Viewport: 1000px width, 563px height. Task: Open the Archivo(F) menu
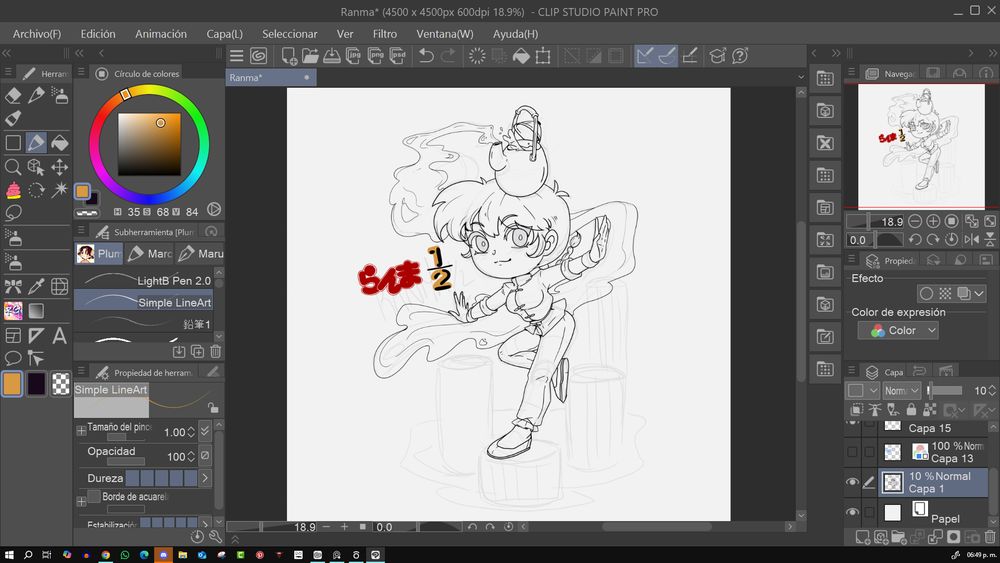[x=37, y=34]
